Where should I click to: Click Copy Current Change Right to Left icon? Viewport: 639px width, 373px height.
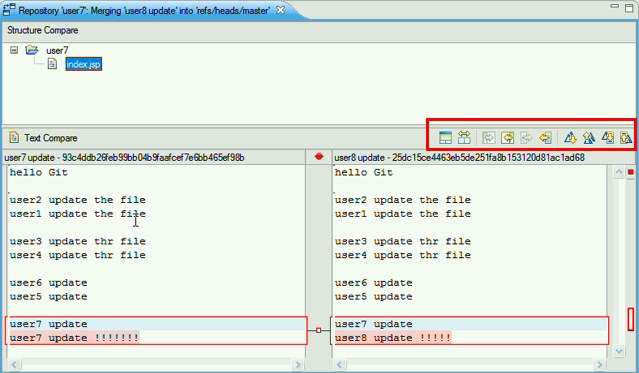pos(545,138)
